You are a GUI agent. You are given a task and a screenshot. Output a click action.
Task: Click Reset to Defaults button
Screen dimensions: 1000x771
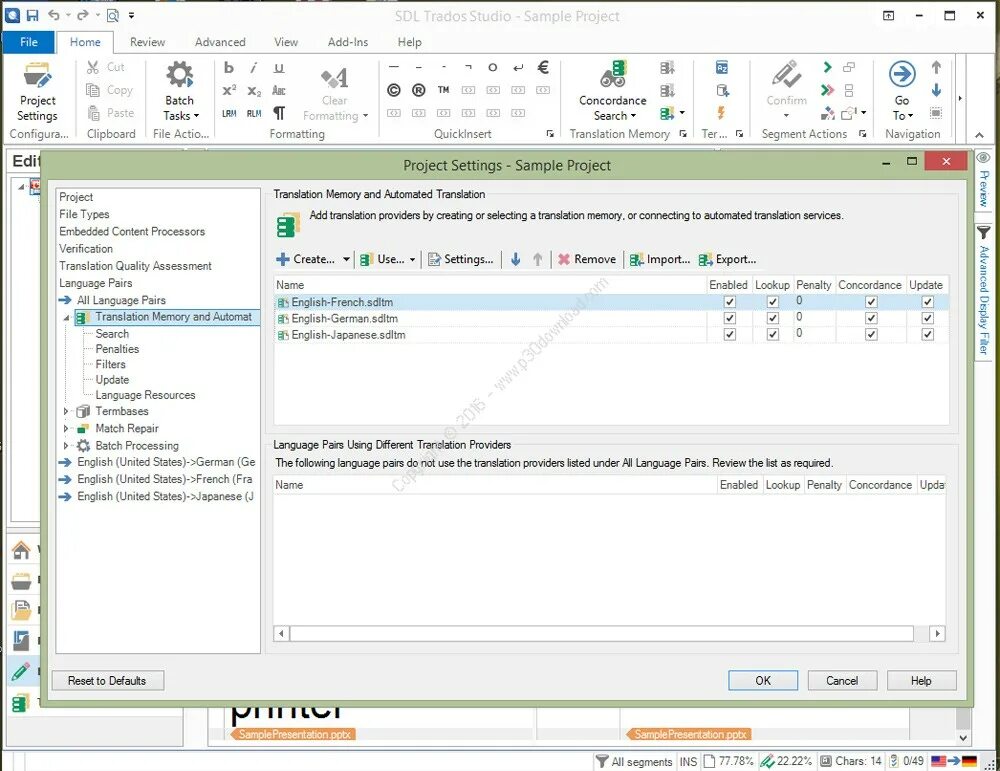click(107, 680)
